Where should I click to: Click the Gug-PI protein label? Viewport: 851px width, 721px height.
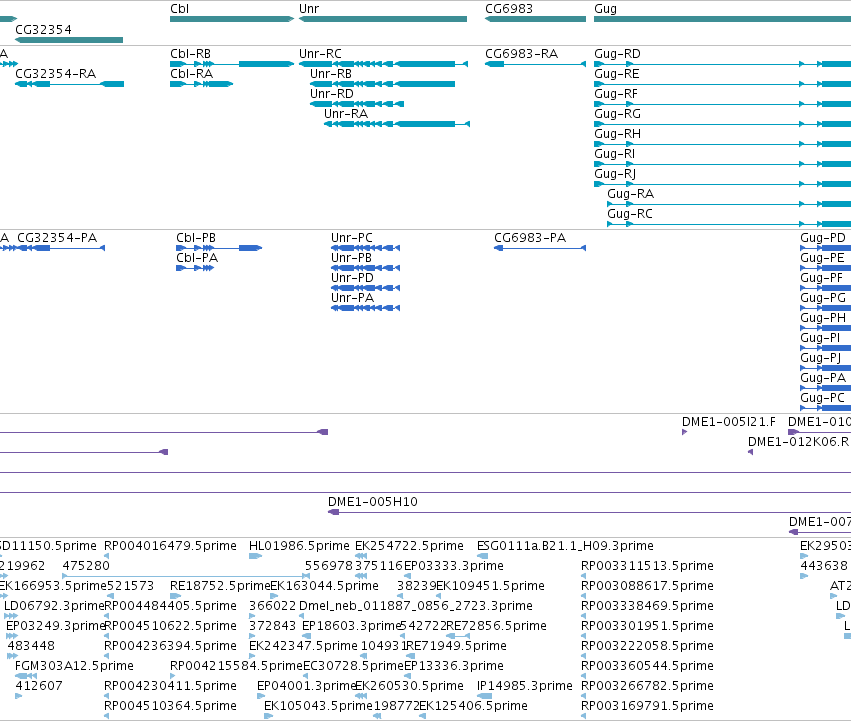tap(821, 339)
